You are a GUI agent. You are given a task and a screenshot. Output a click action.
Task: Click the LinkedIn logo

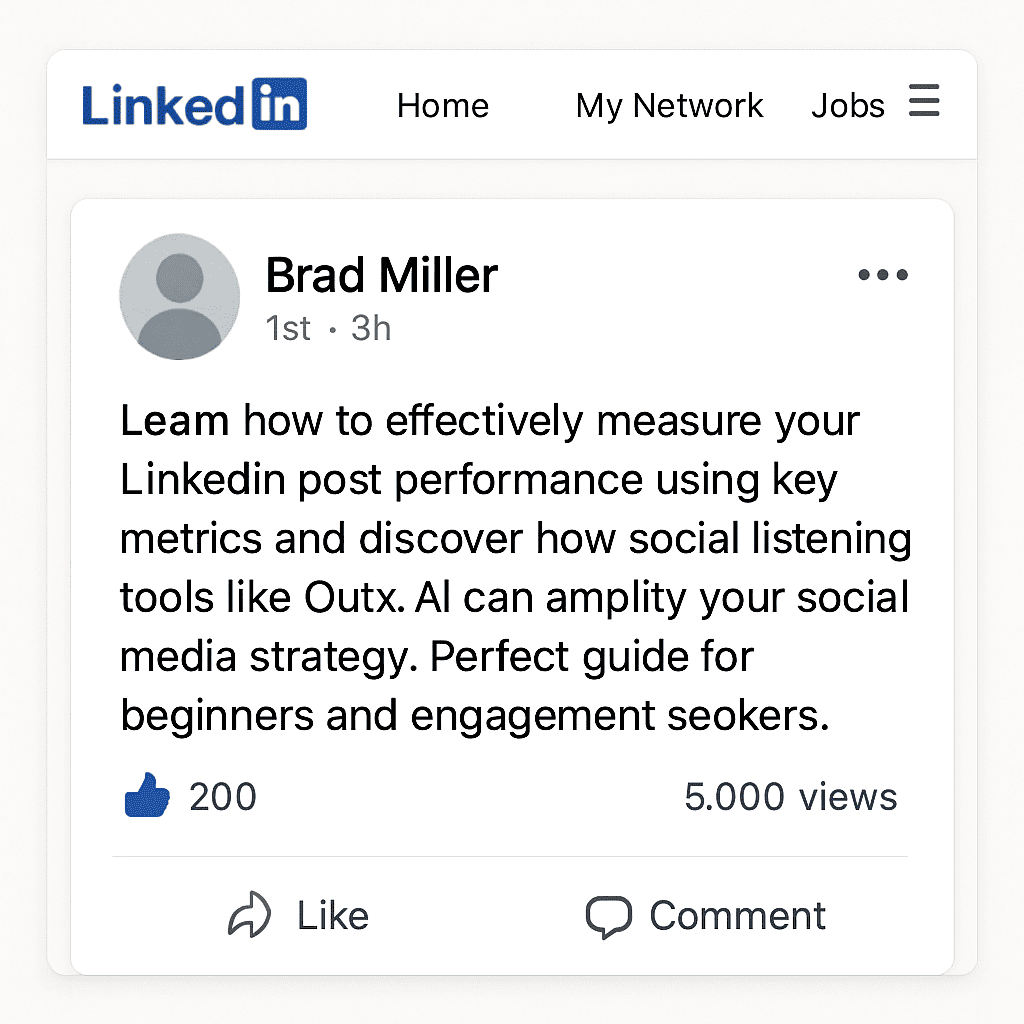coord(194,105)
